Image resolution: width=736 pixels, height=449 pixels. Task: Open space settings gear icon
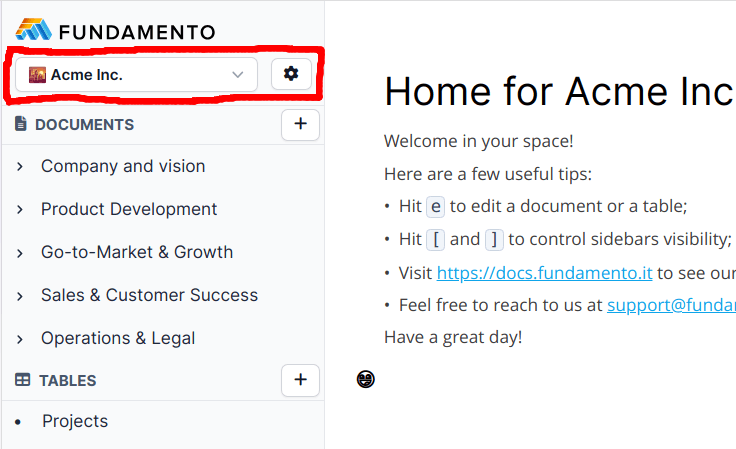click(291, 74)
